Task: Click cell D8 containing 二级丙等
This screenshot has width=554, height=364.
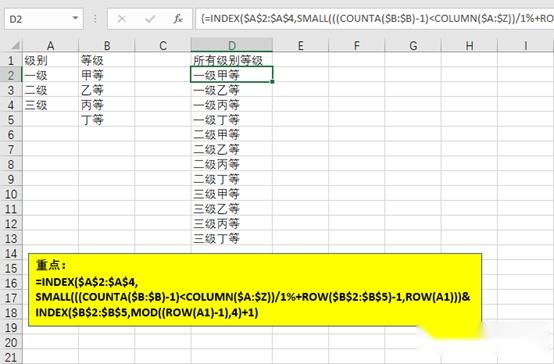Action: coord(232,164)
